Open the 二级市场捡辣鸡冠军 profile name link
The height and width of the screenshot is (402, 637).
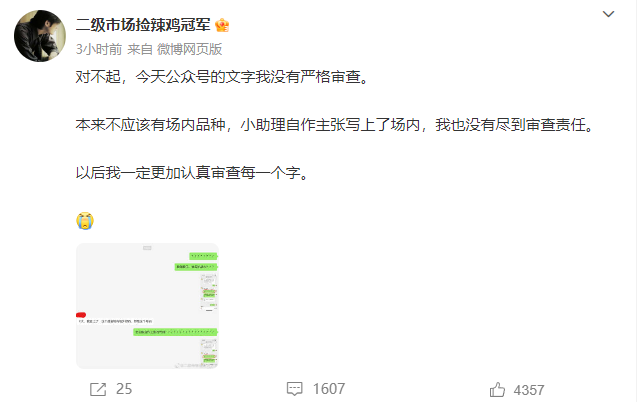(x=143, y=25)
